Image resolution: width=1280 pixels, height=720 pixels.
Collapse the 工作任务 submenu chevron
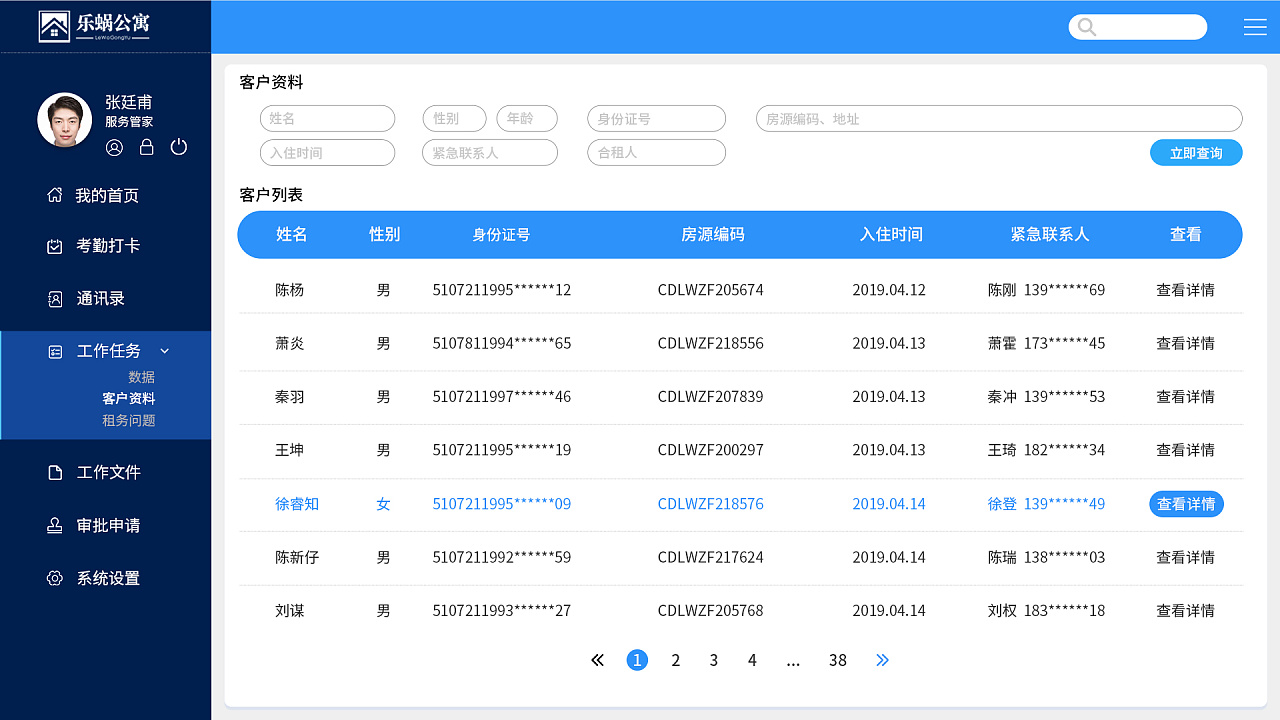[163, 351]
